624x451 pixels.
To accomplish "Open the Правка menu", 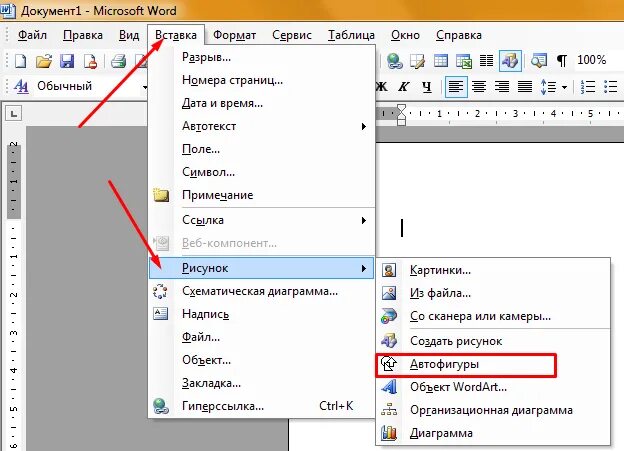I will click(x=83, y=35).
